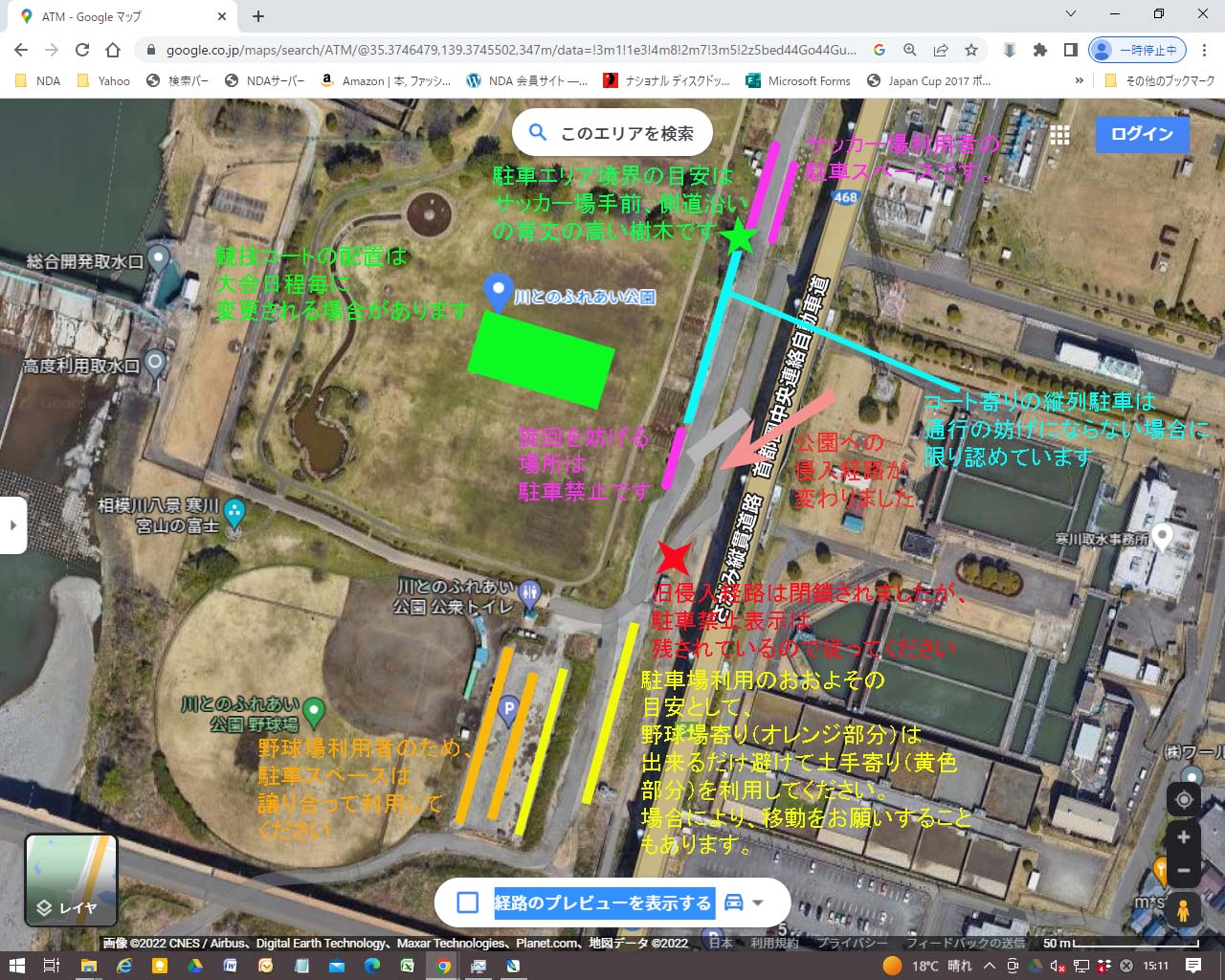Open the レイヤ layers thumbnail

tap(71, 880)
